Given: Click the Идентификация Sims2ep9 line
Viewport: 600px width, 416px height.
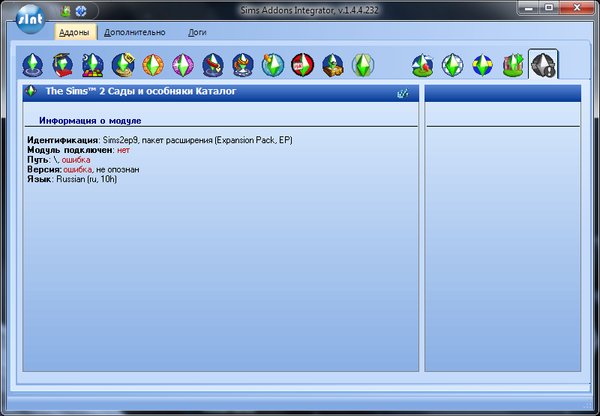Looking at the screenshot, I should coord(160,140).
